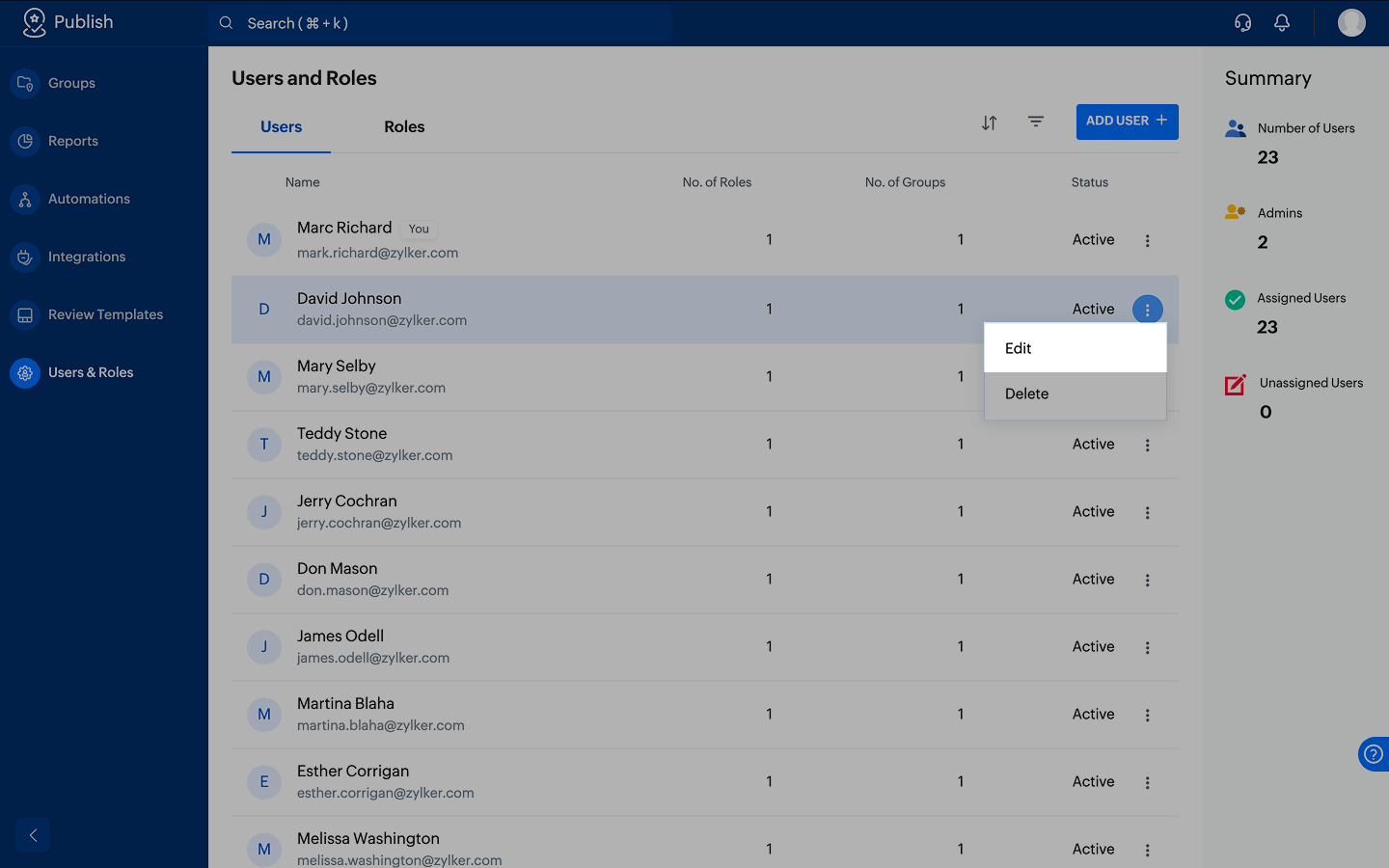This screenshot has height=868, width=1389.
Task: Open more options for Don Mason
Action: coord(1147,580)
